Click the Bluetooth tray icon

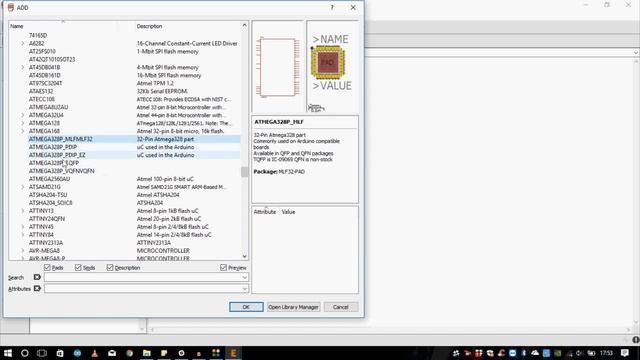pos(524,353)
